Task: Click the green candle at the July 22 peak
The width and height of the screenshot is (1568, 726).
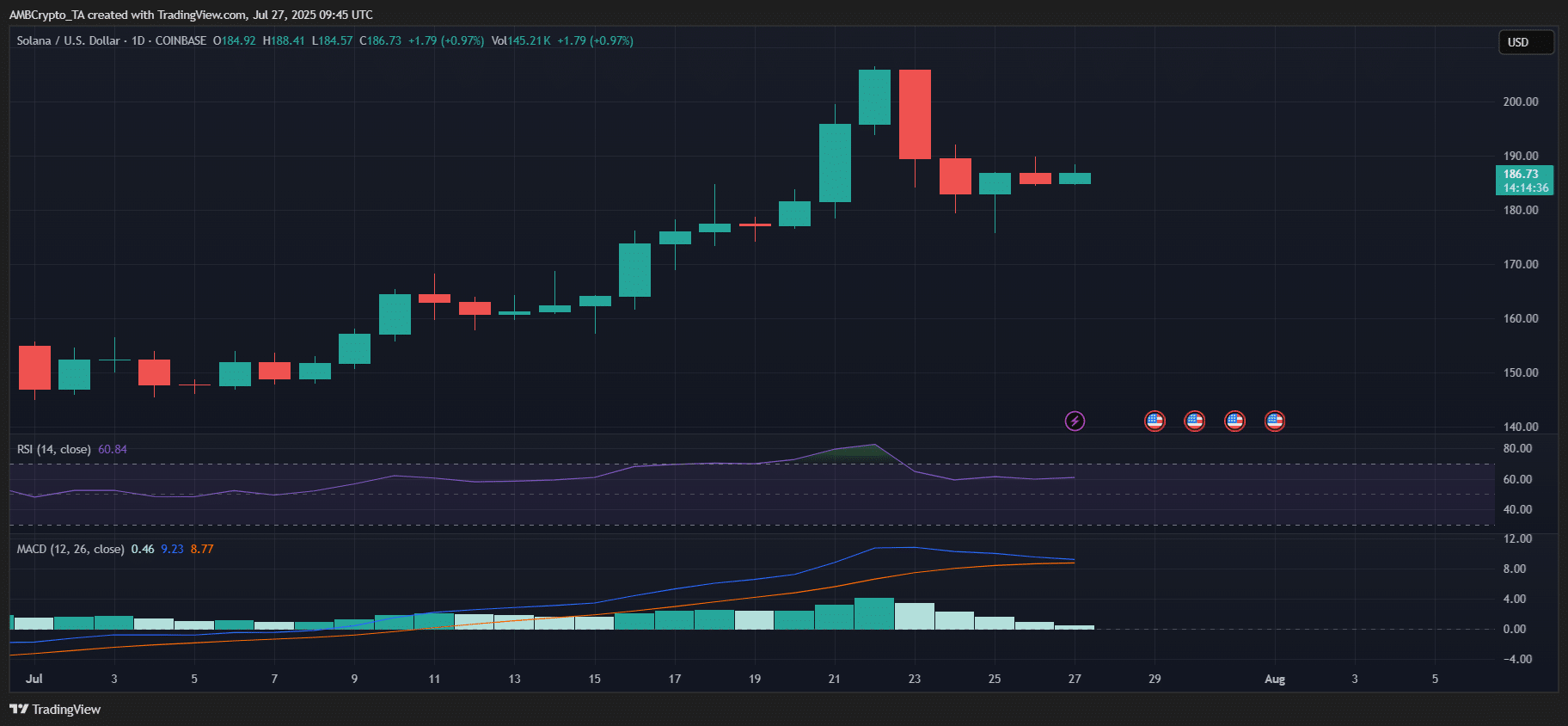Action: pos(874,97)
